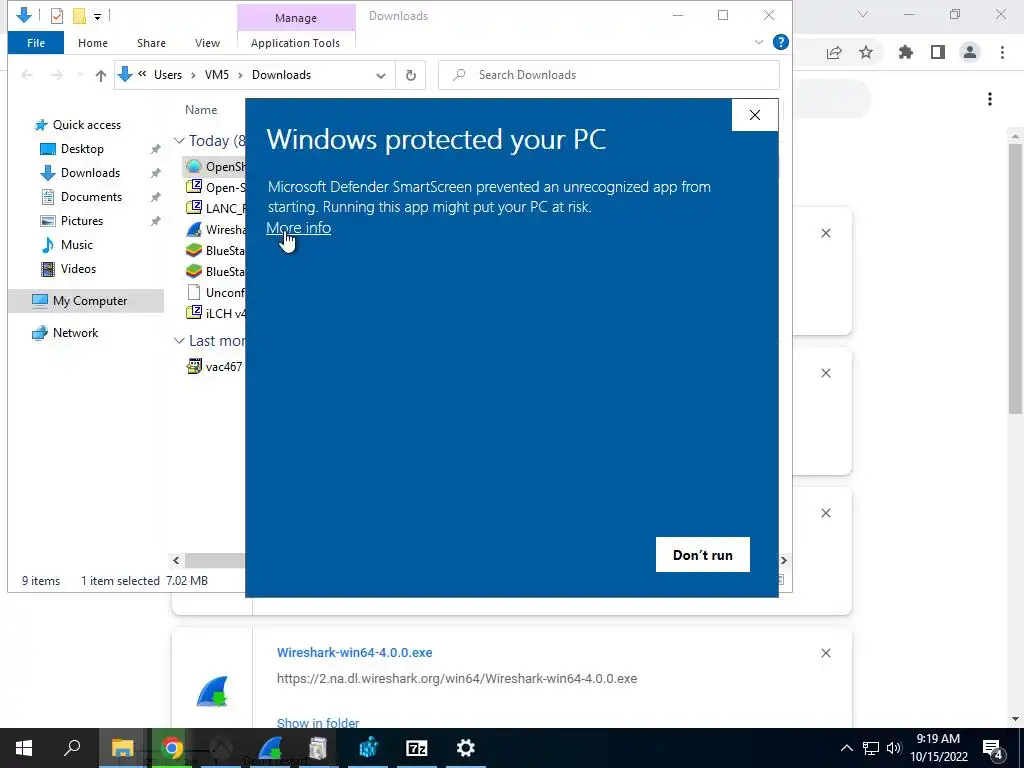The width and height of the screenshot is (1024, 768).
Task: Switch to the View ribbon tab
Action: click(207, 43)
